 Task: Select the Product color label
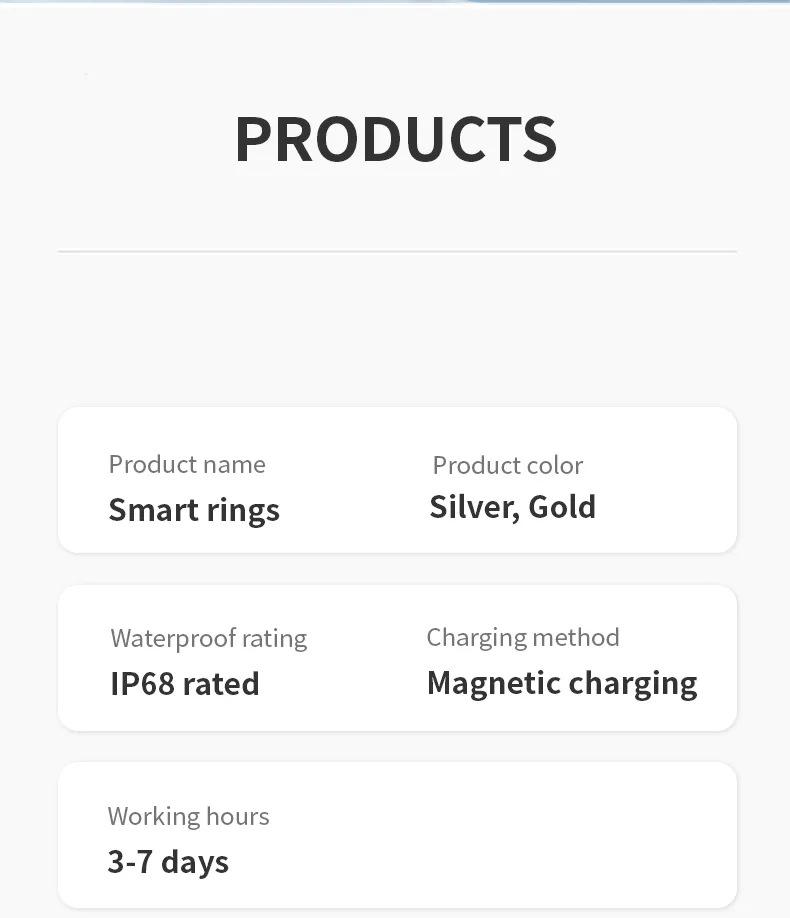(507, 465)
